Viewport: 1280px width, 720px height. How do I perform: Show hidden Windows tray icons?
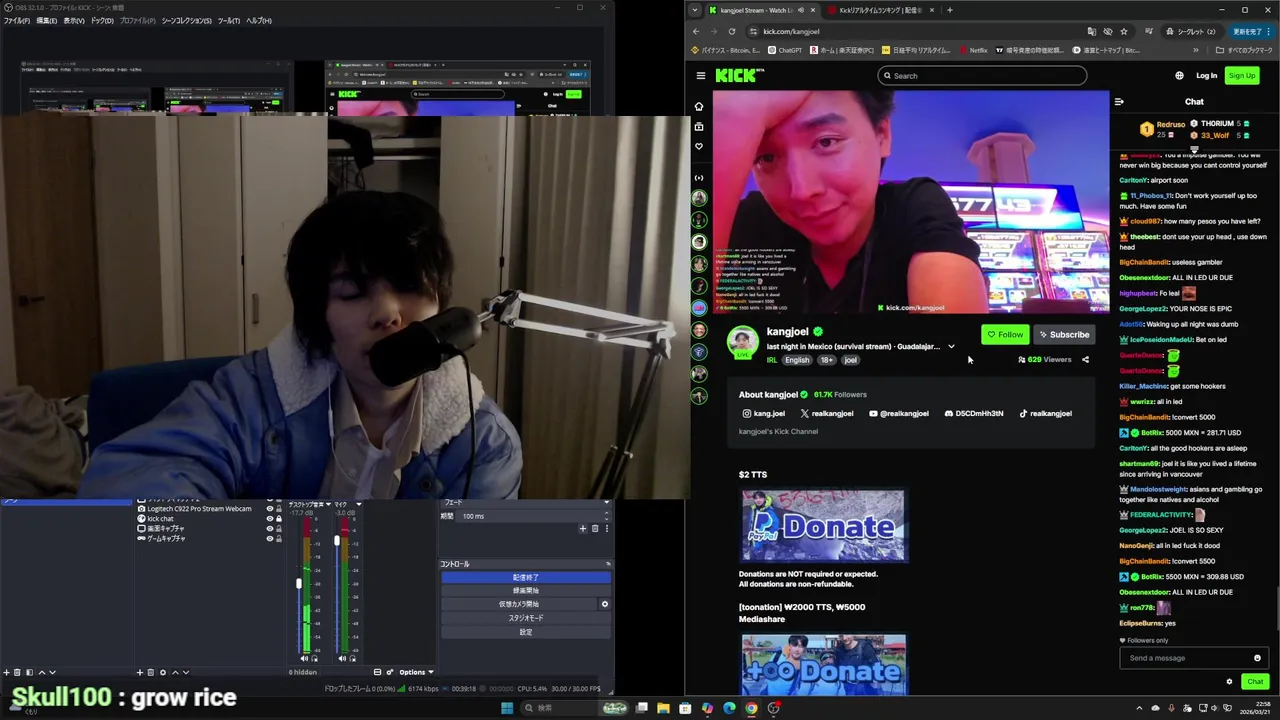tap(1139, 708)
